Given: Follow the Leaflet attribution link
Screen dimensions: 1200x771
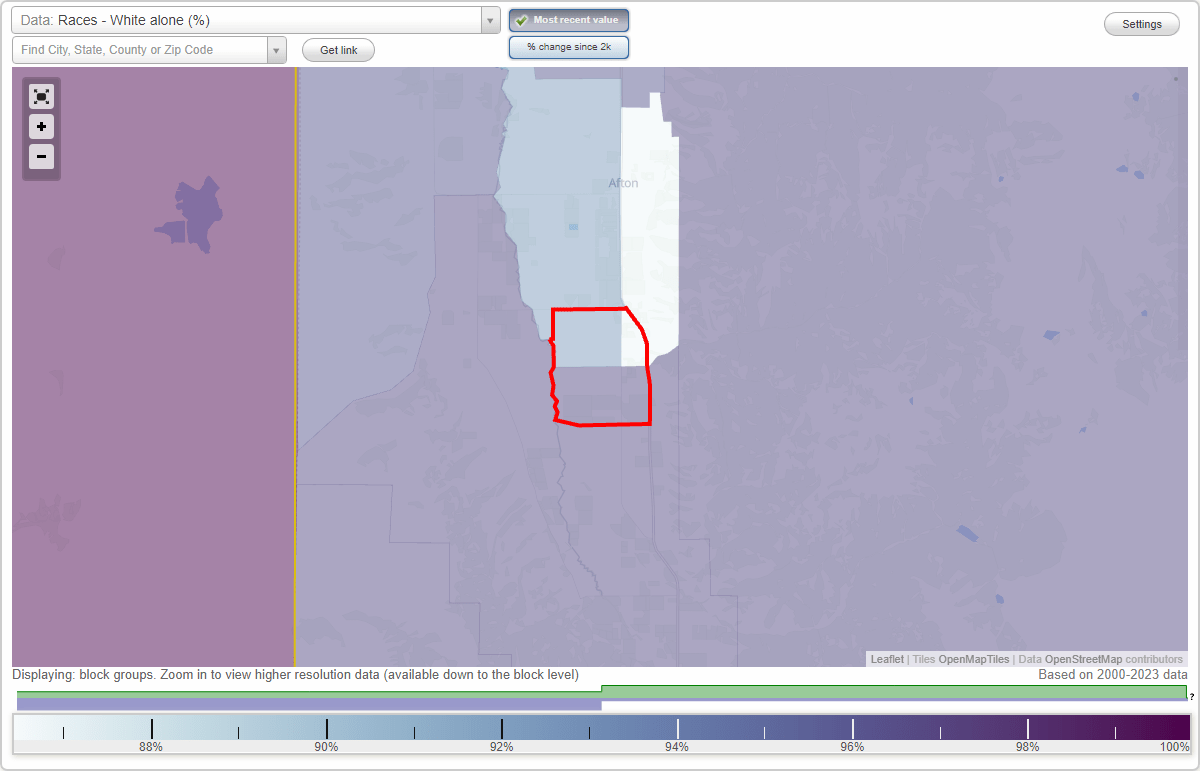Looking at the screenshot, I should 886,659.
